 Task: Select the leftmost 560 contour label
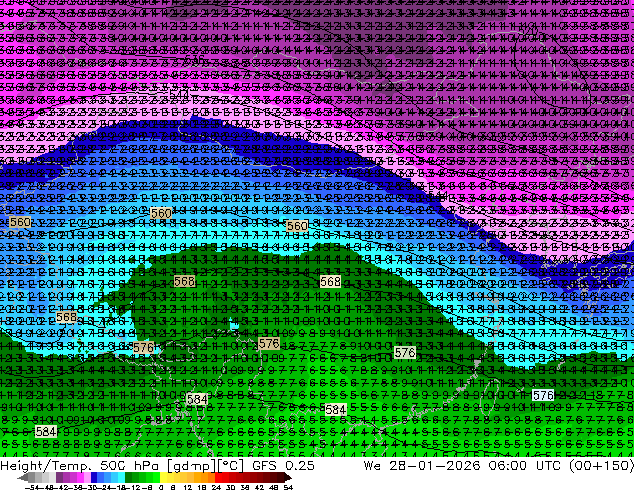pyautogui.click(x=20, y=222)
